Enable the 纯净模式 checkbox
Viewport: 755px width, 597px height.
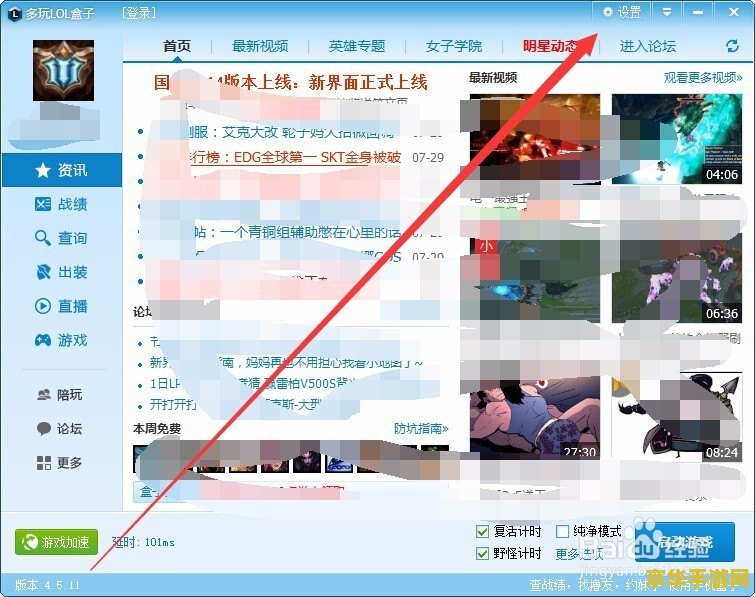[562, 531]
